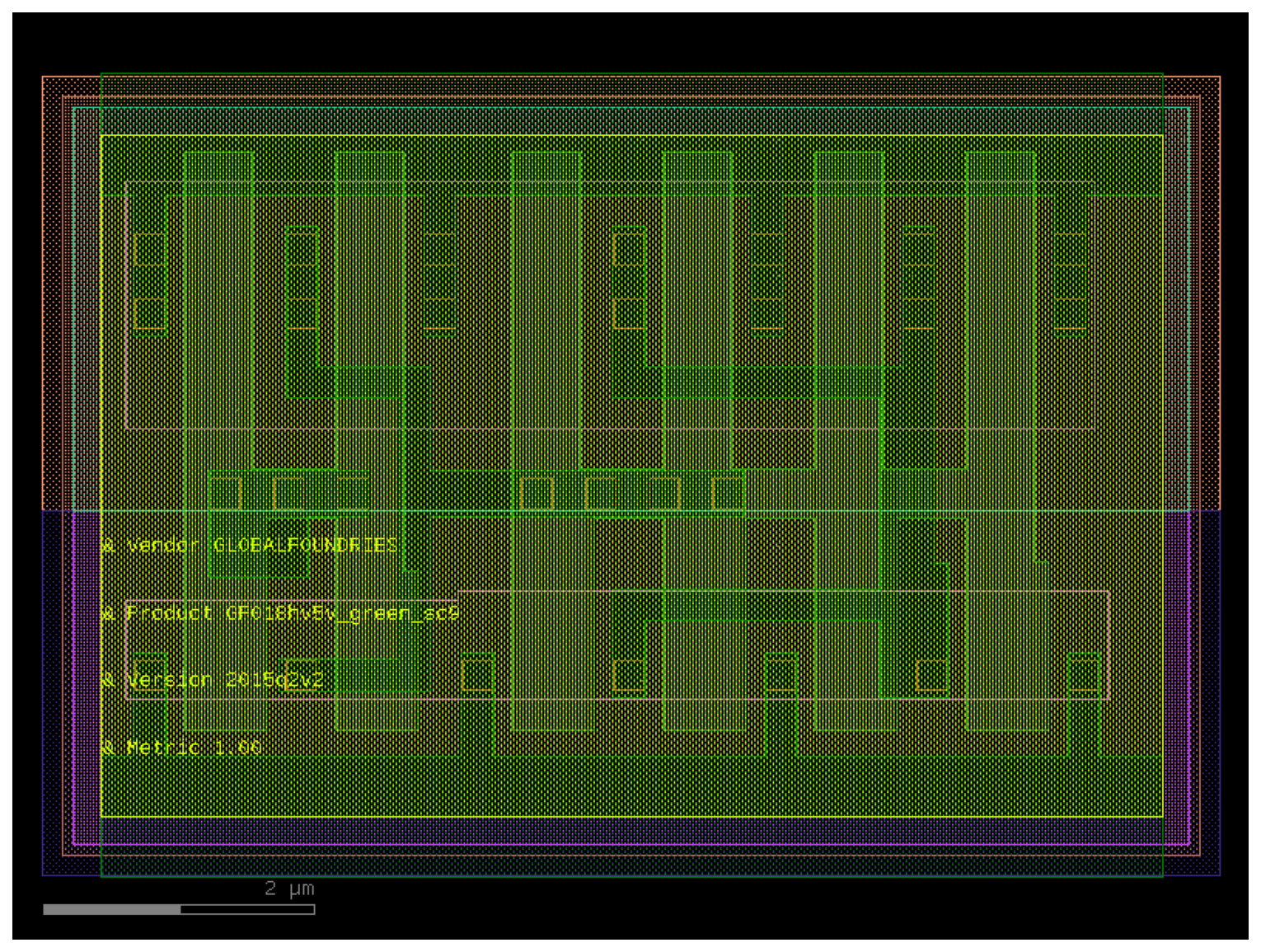
Task: Select the "& Metric 1.00" text label
Action: point(181,748)
